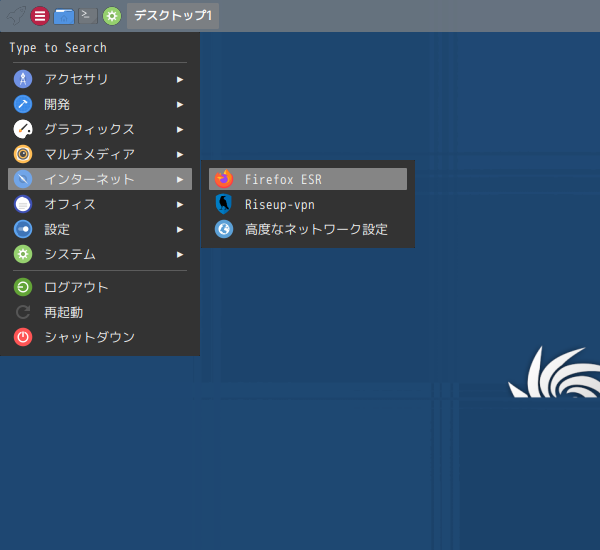Viewport: 600px width, 550px height.
Task: Expand the 設定 submenu arrow
Action: point(180,230)
